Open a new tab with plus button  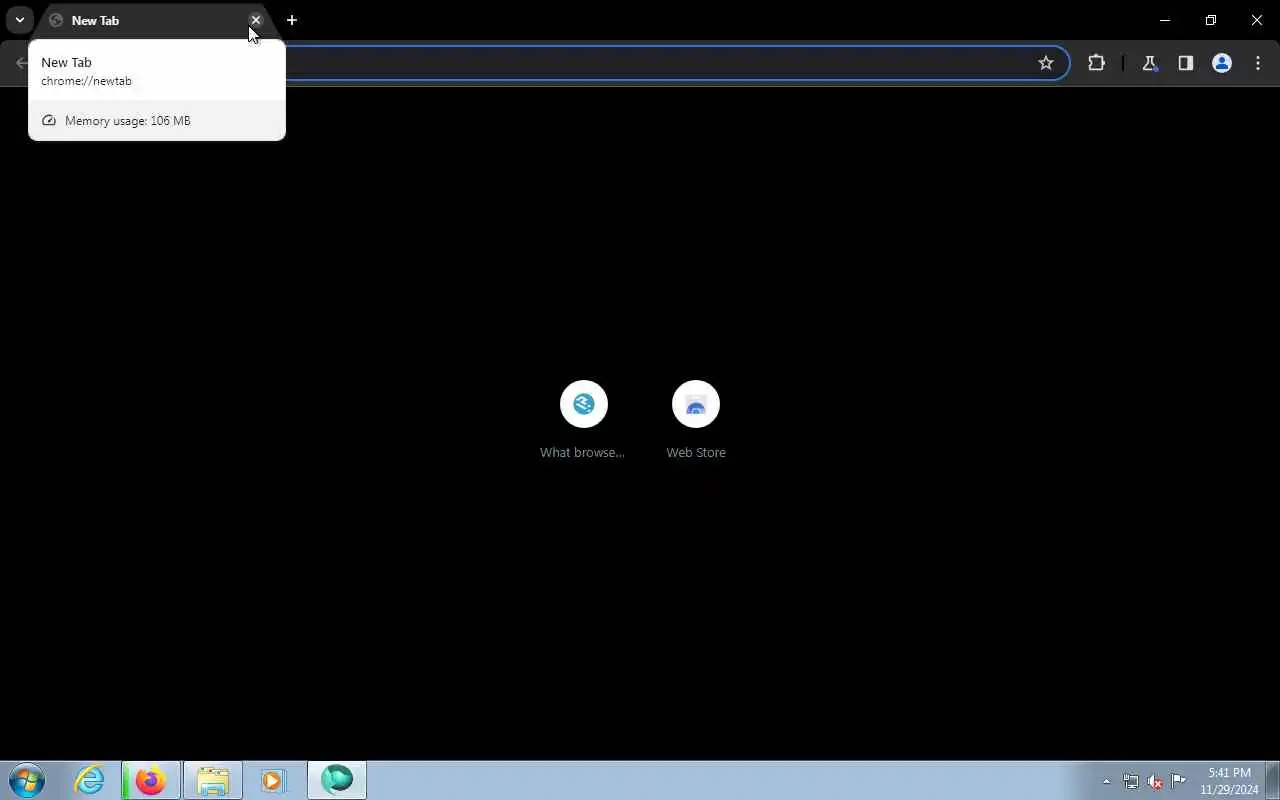point(292,20)
